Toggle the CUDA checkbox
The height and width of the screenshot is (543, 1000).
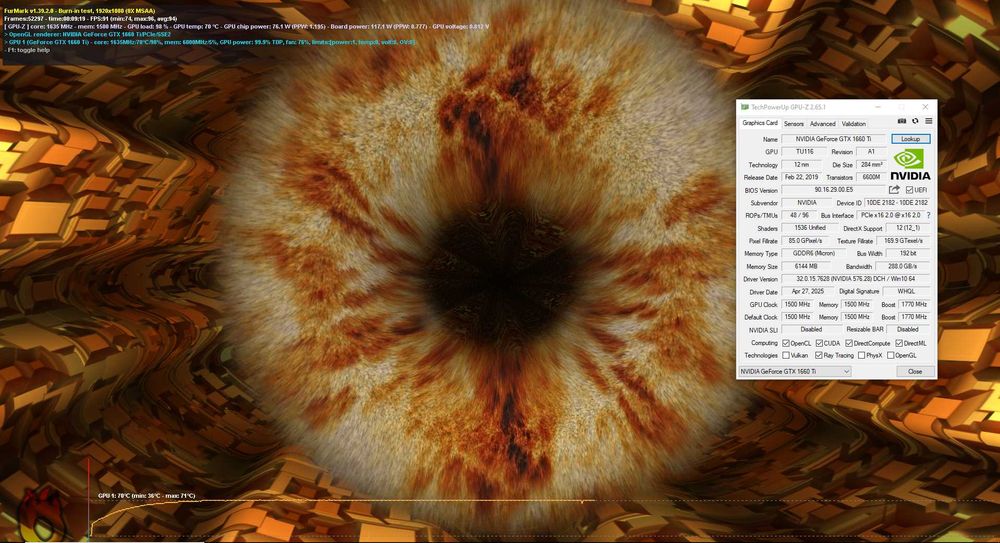819,343
